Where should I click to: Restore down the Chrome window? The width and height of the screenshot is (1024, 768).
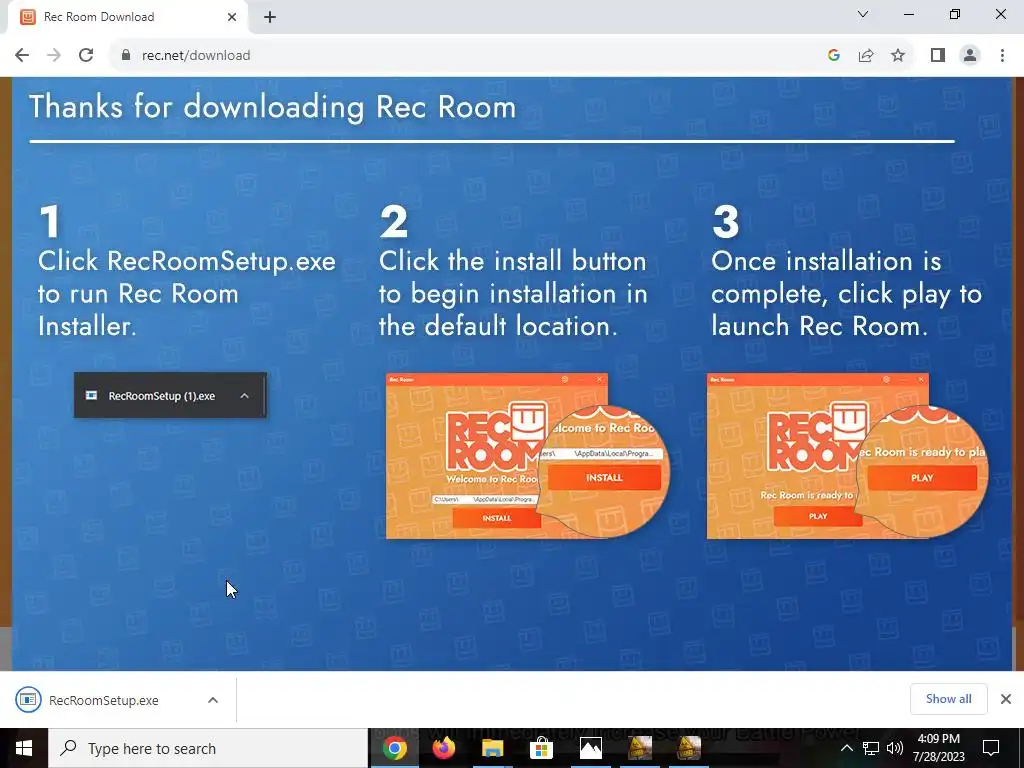point(955,14)
